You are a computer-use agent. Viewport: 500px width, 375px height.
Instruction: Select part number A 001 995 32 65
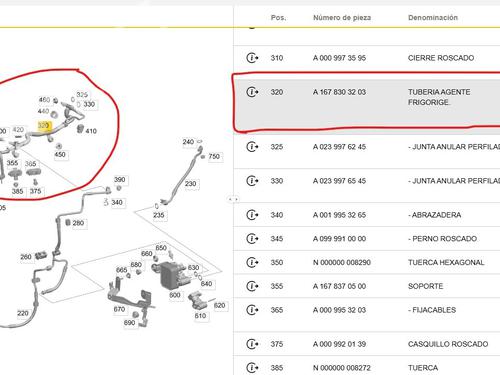339,215
